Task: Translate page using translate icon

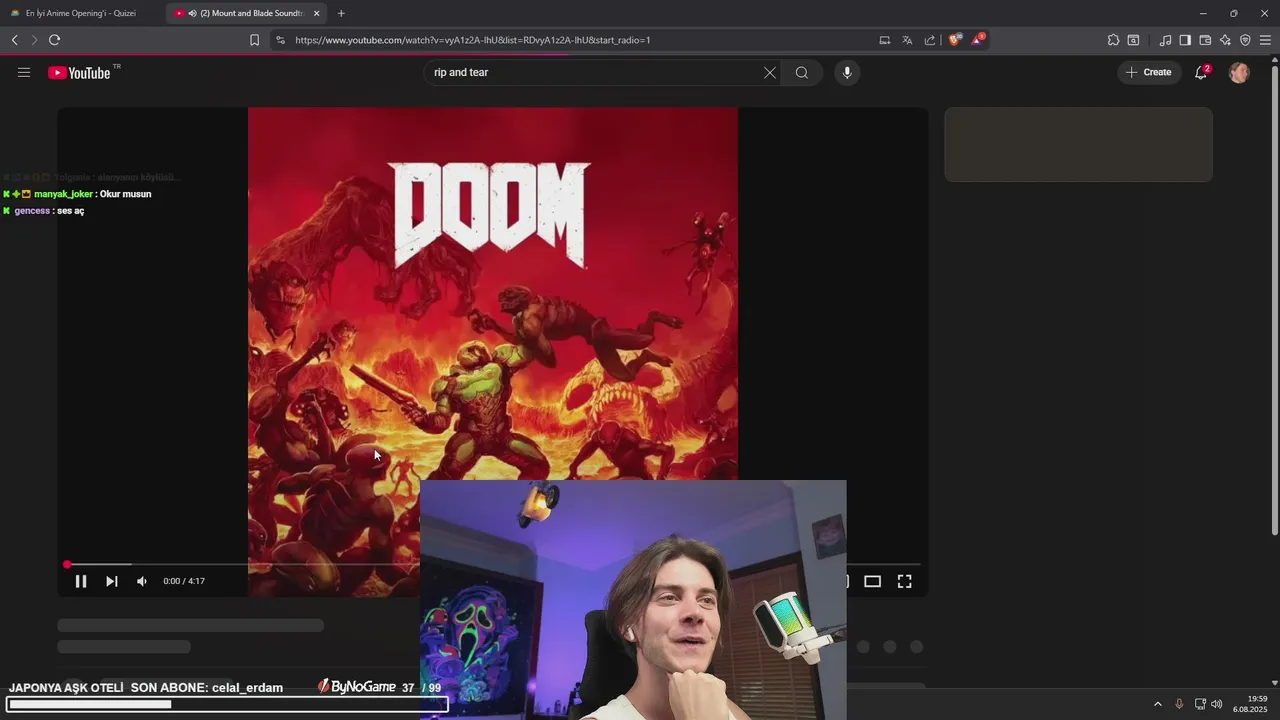Action: (907, 40)
